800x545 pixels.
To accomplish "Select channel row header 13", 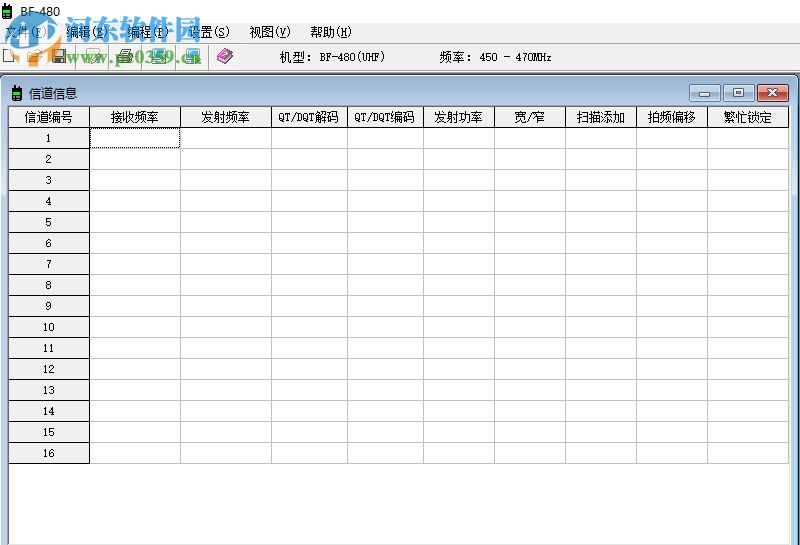I will coord(49,390).
